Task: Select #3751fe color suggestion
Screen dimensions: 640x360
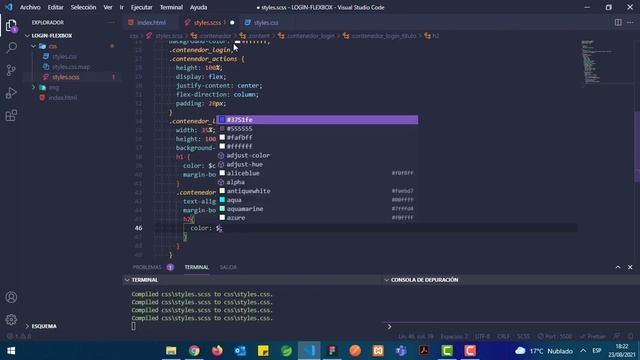Action: click(x=317, y=120)
